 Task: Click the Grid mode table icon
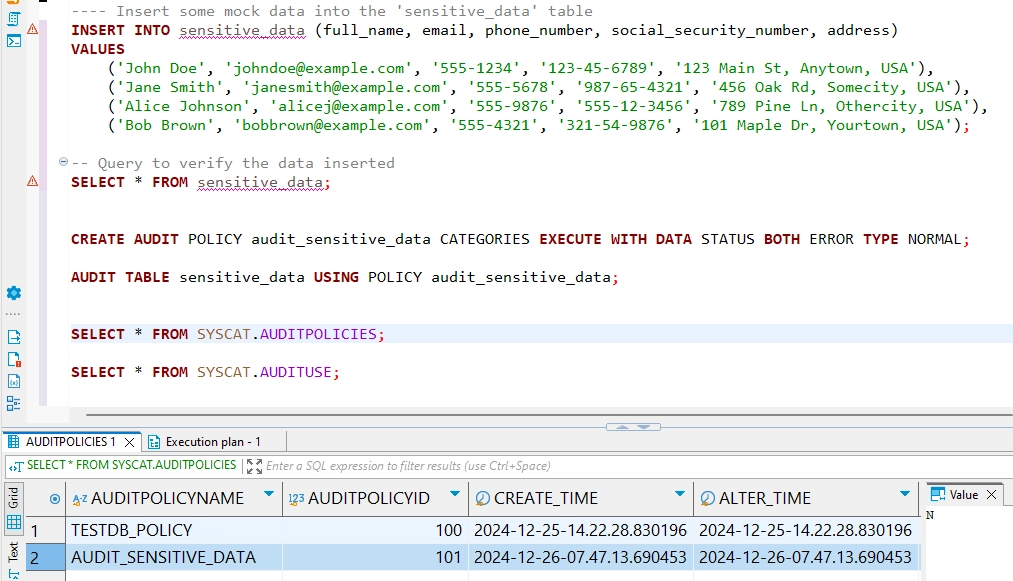[14, 522]
